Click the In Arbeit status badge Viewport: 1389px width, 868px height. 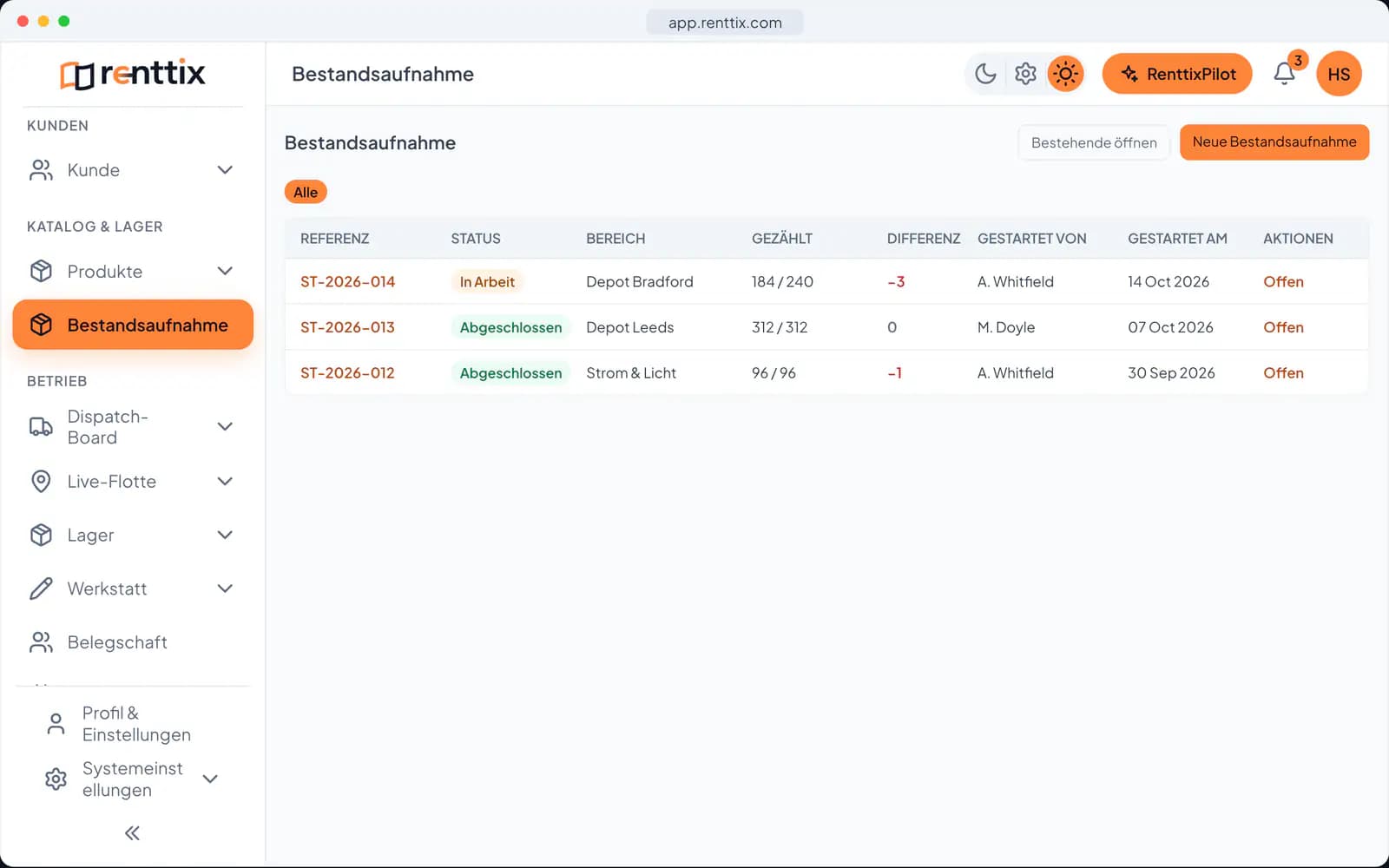pos(487,281)
